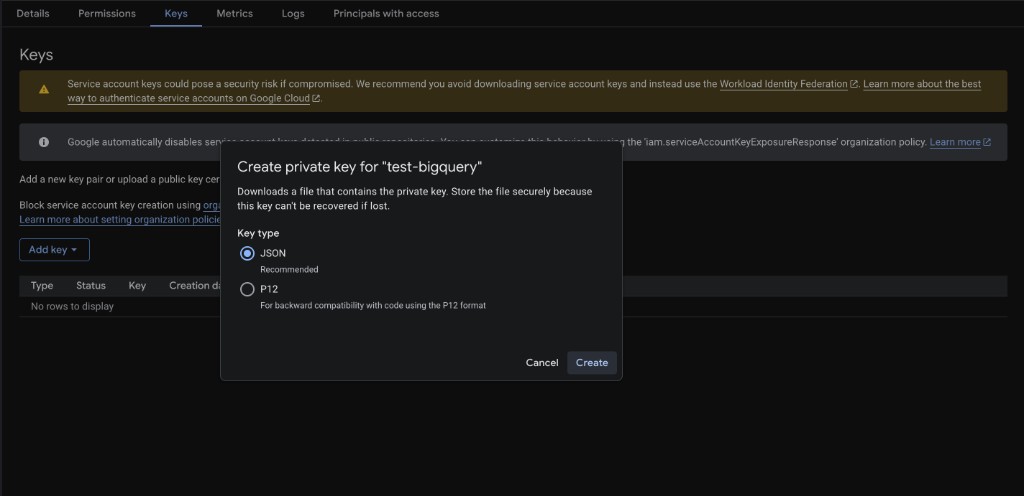Screen dimensions: 1024x496
Task: Click the 'Recommended' caption under JSON
Action: coord(289,270)
